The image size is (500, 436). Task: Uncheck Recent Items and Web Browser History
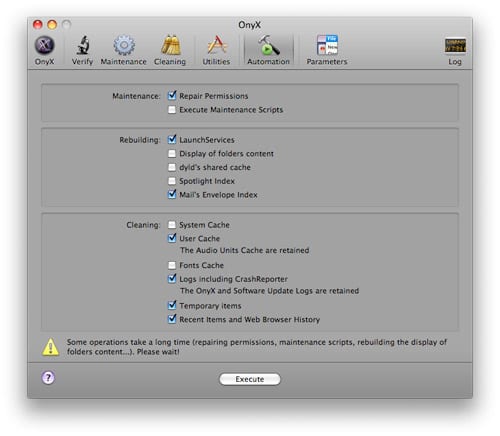(172, 319)
